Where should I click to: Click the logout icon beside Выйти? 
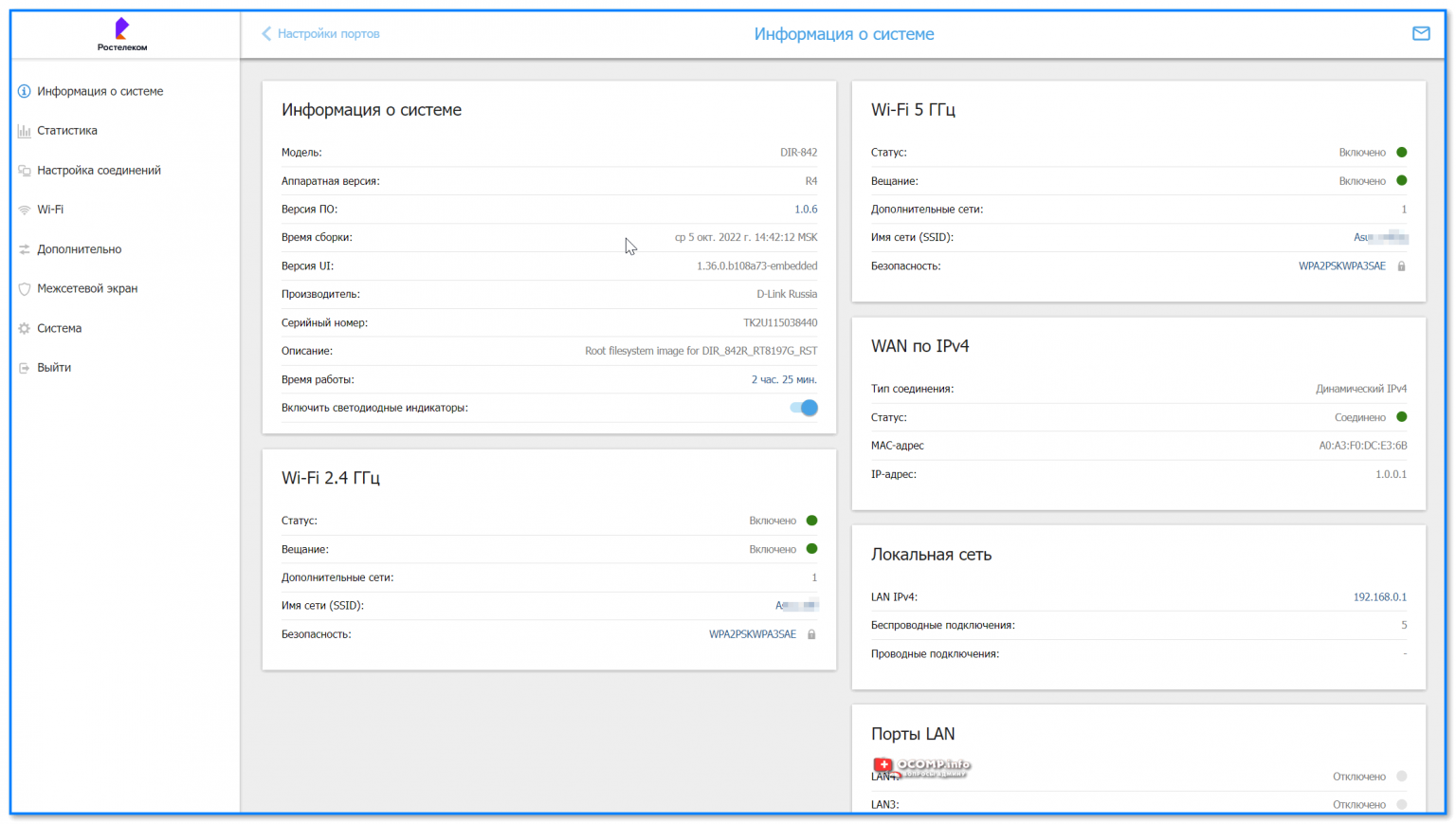[x=25, y=368]
